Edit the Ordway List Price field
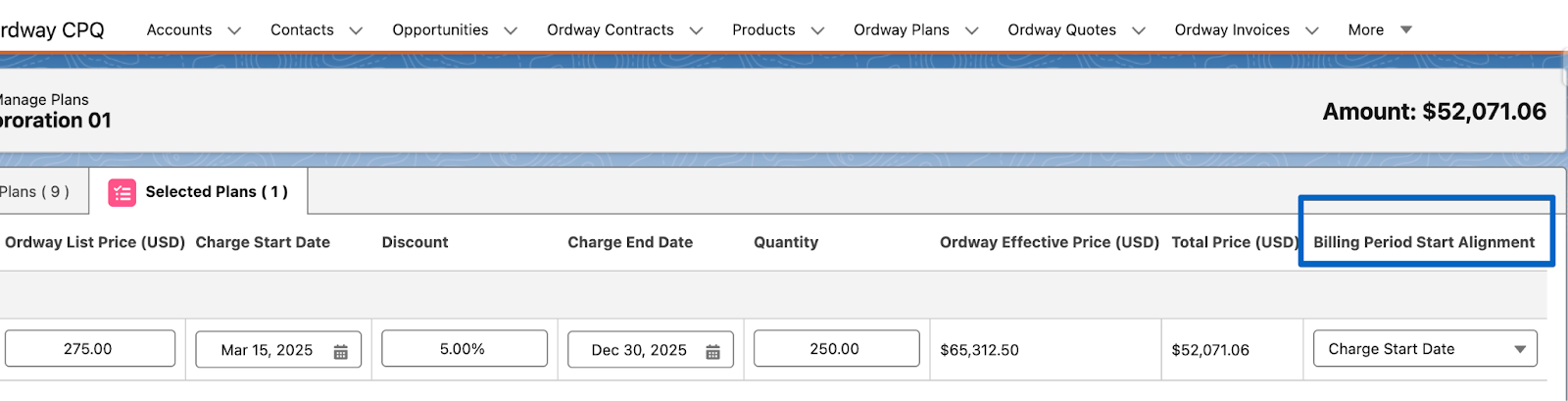This screenshot has height=401, width=1568. click(x=90, y=349)
